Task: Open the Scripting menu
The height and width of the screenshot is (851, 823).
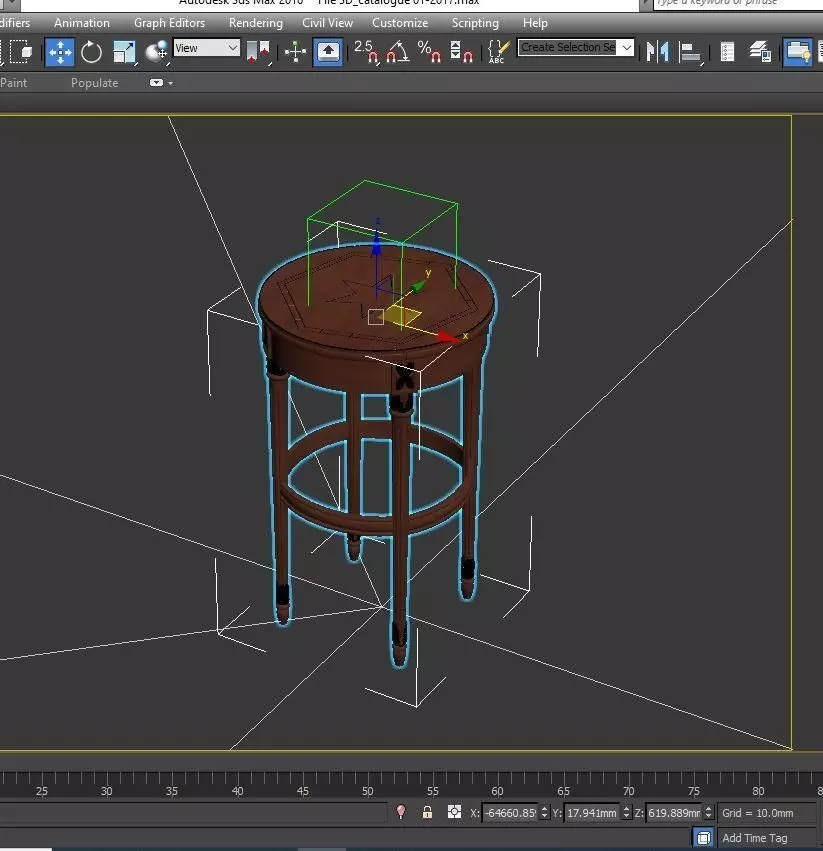Action: point(475,23)
